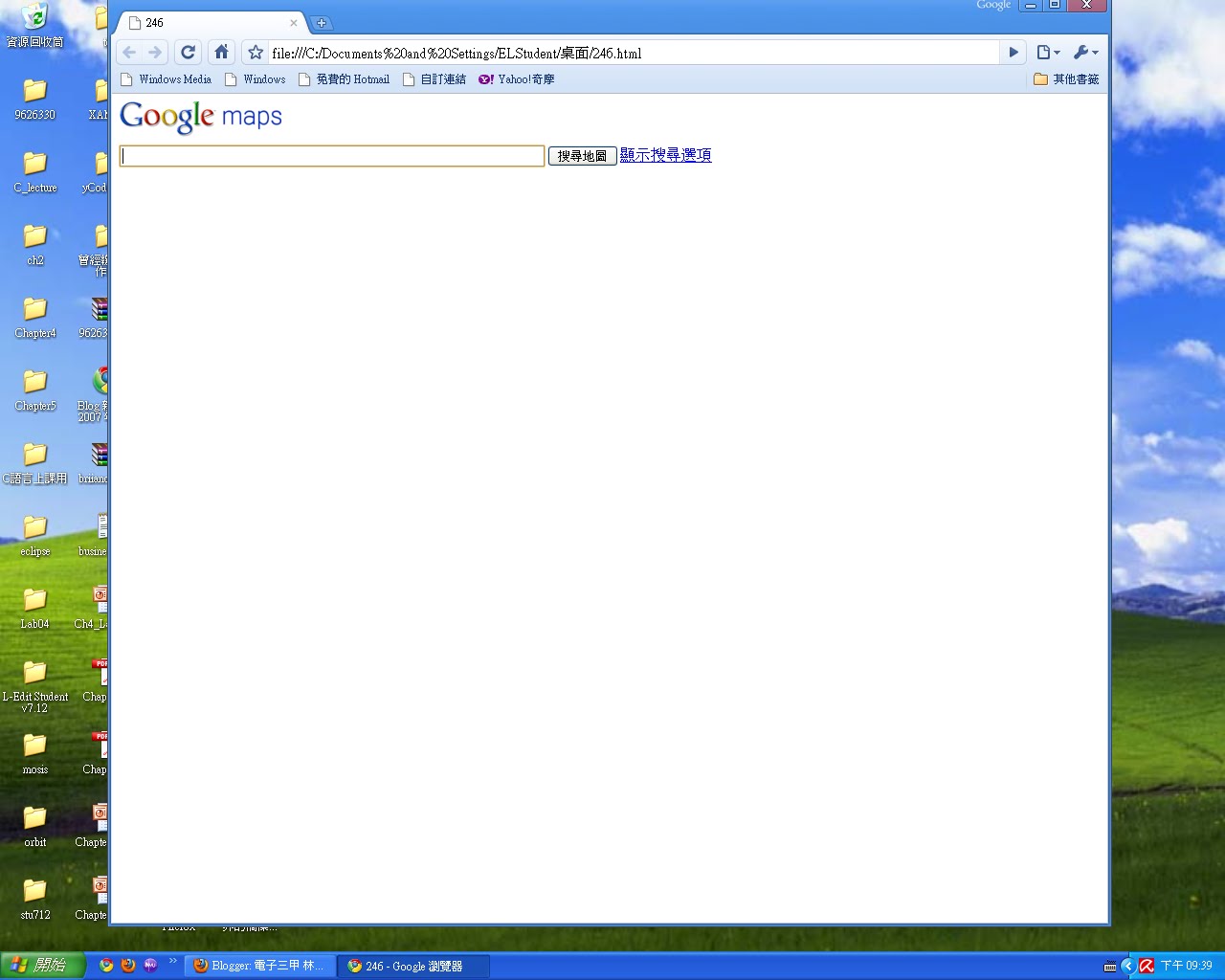Viewport: 1225px width, 980px height.
Task: Reload the 246.html page
Action: tap(189, 53)
